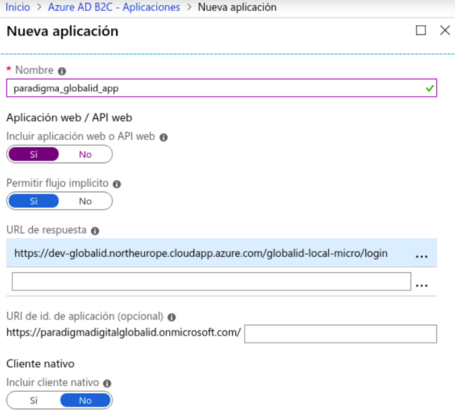
Task: Click info icon next to URL de respuesta
Action: coord(95,231)
